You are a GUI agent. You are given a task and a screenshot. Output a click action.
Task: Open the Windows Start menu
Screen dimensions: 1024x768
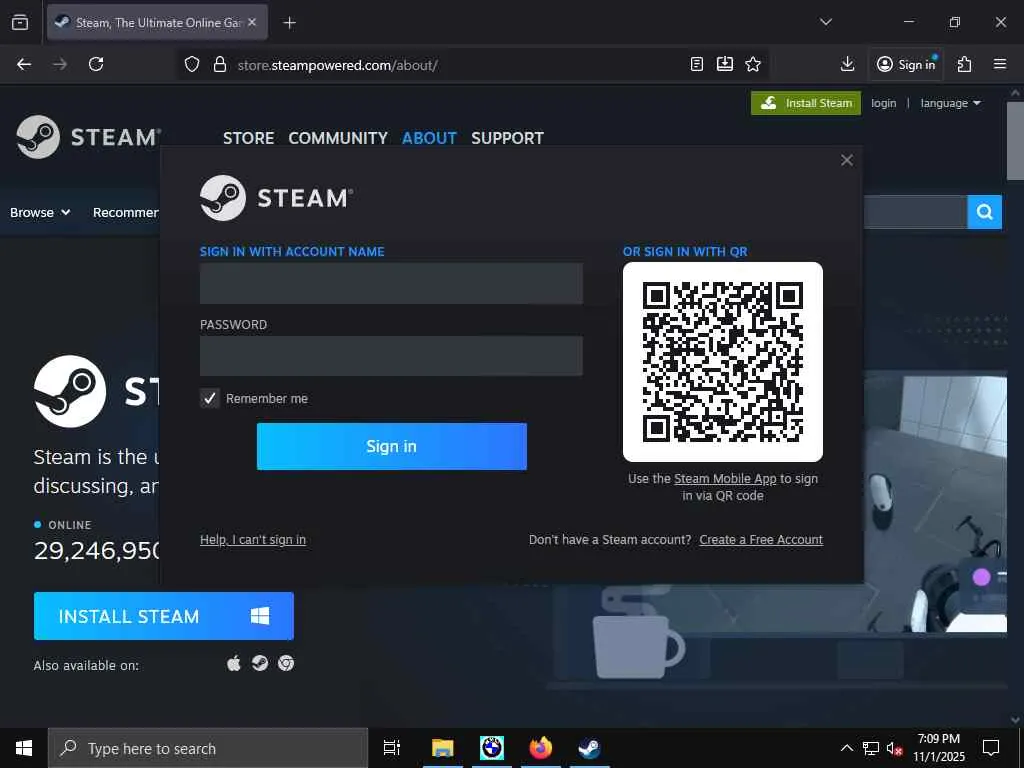[24, 748]
